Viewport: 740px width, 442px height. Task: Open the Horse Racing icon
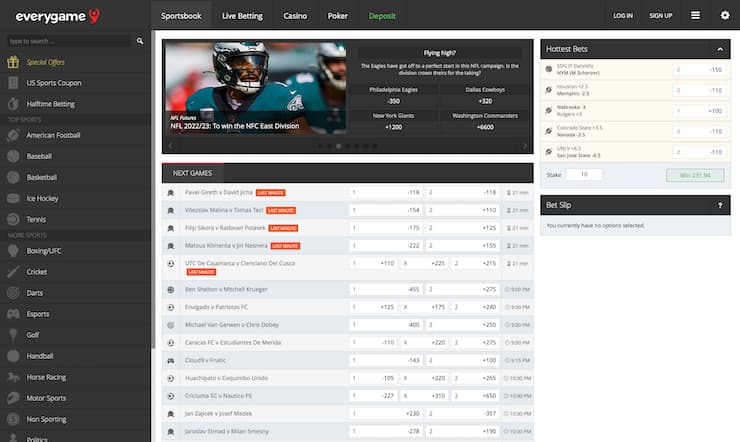pyautogui.click(x=13, y=377)
